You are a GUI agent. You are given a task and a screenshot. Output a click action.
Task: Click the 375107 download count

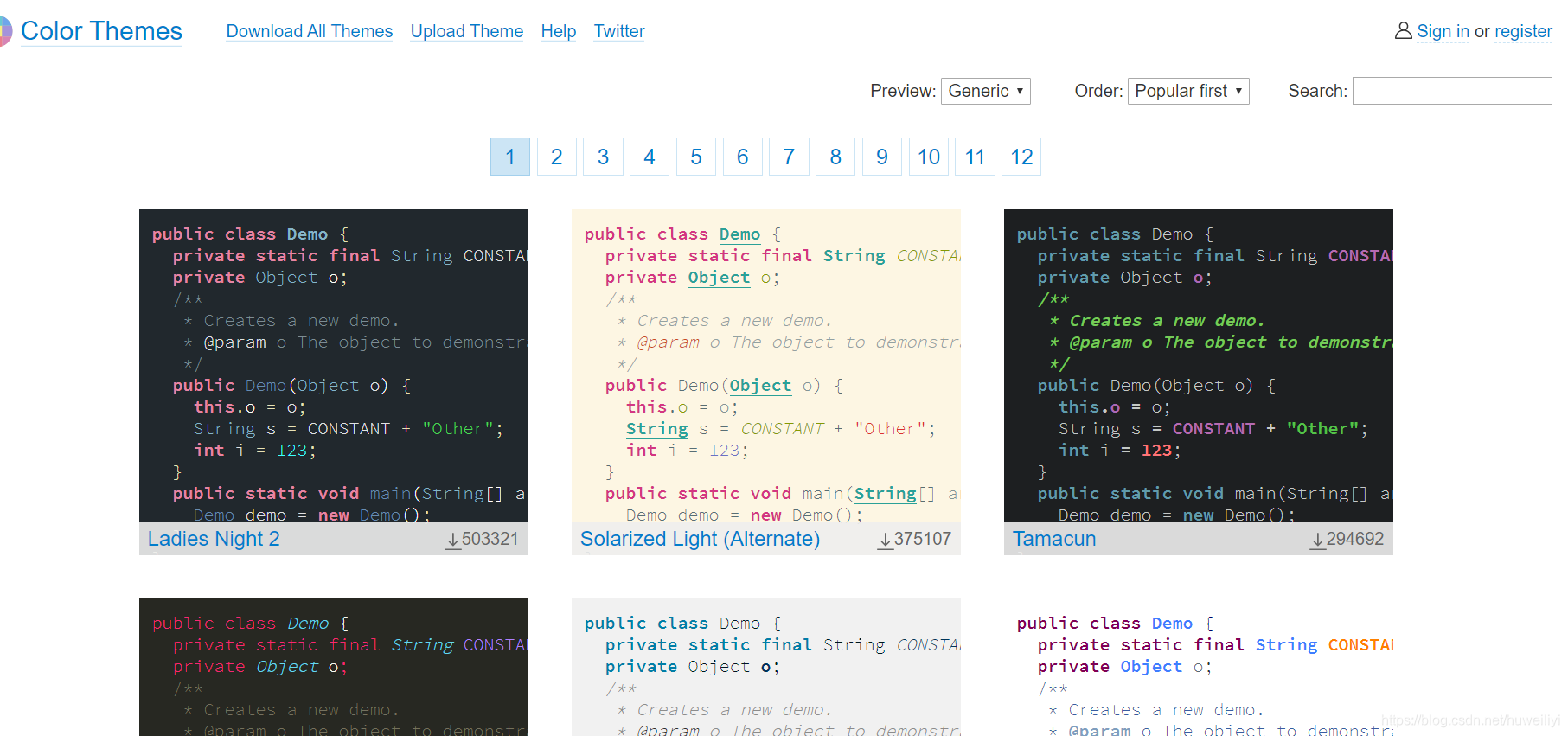tap(922, 539)
